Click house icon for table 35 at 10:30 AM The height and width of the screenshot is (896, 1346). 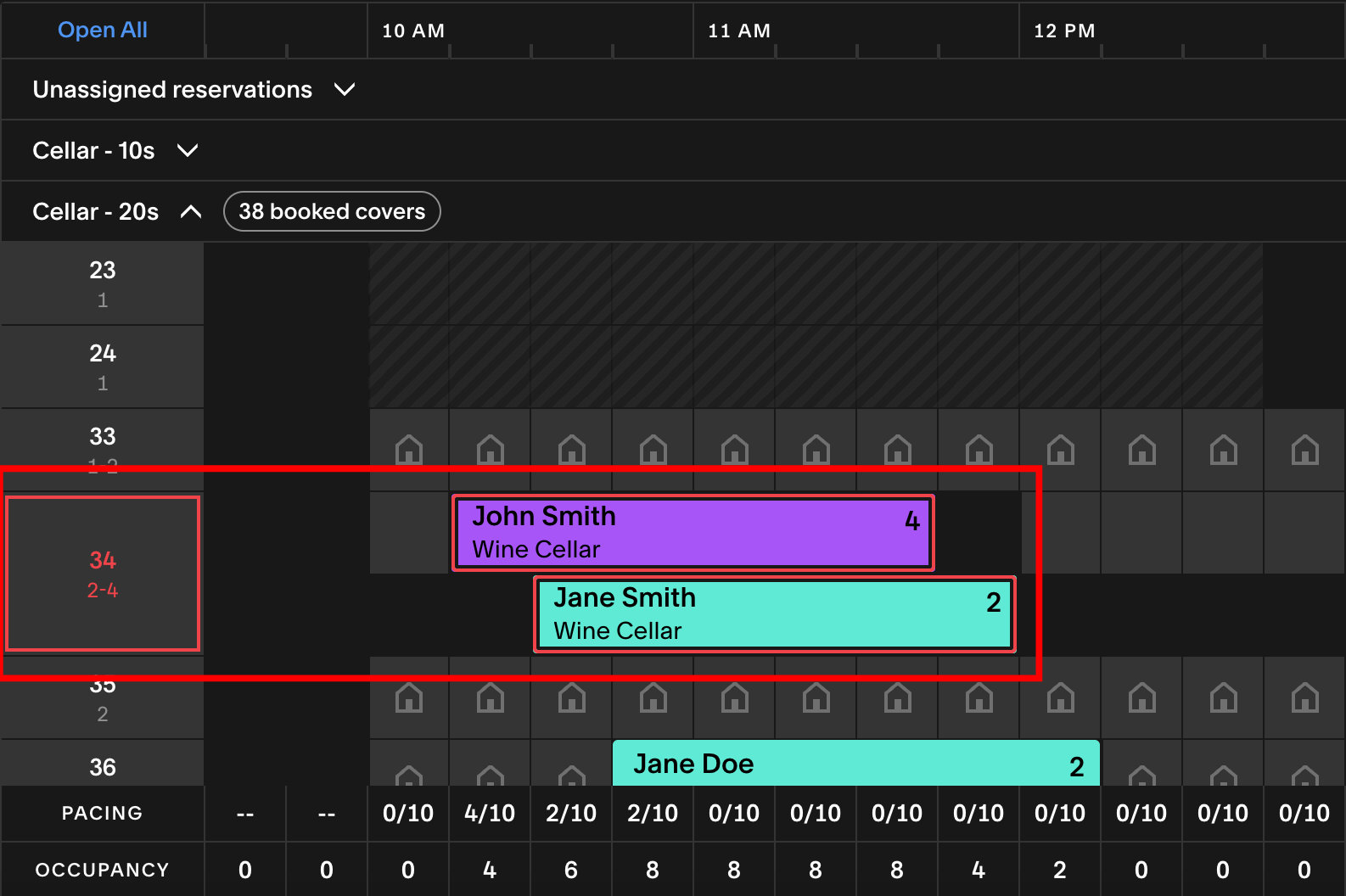pyautogui.click(x=572, y=698)
